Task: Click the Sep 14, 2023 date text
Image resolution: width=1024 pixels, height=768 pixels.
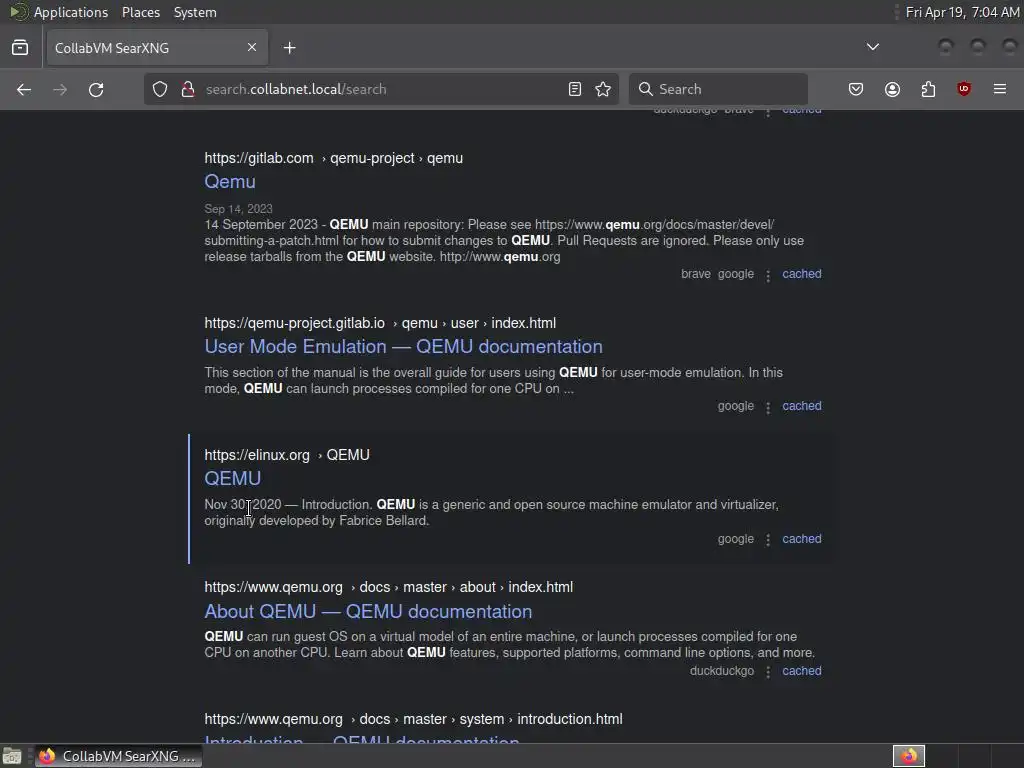Action: (x=238, y=209)
